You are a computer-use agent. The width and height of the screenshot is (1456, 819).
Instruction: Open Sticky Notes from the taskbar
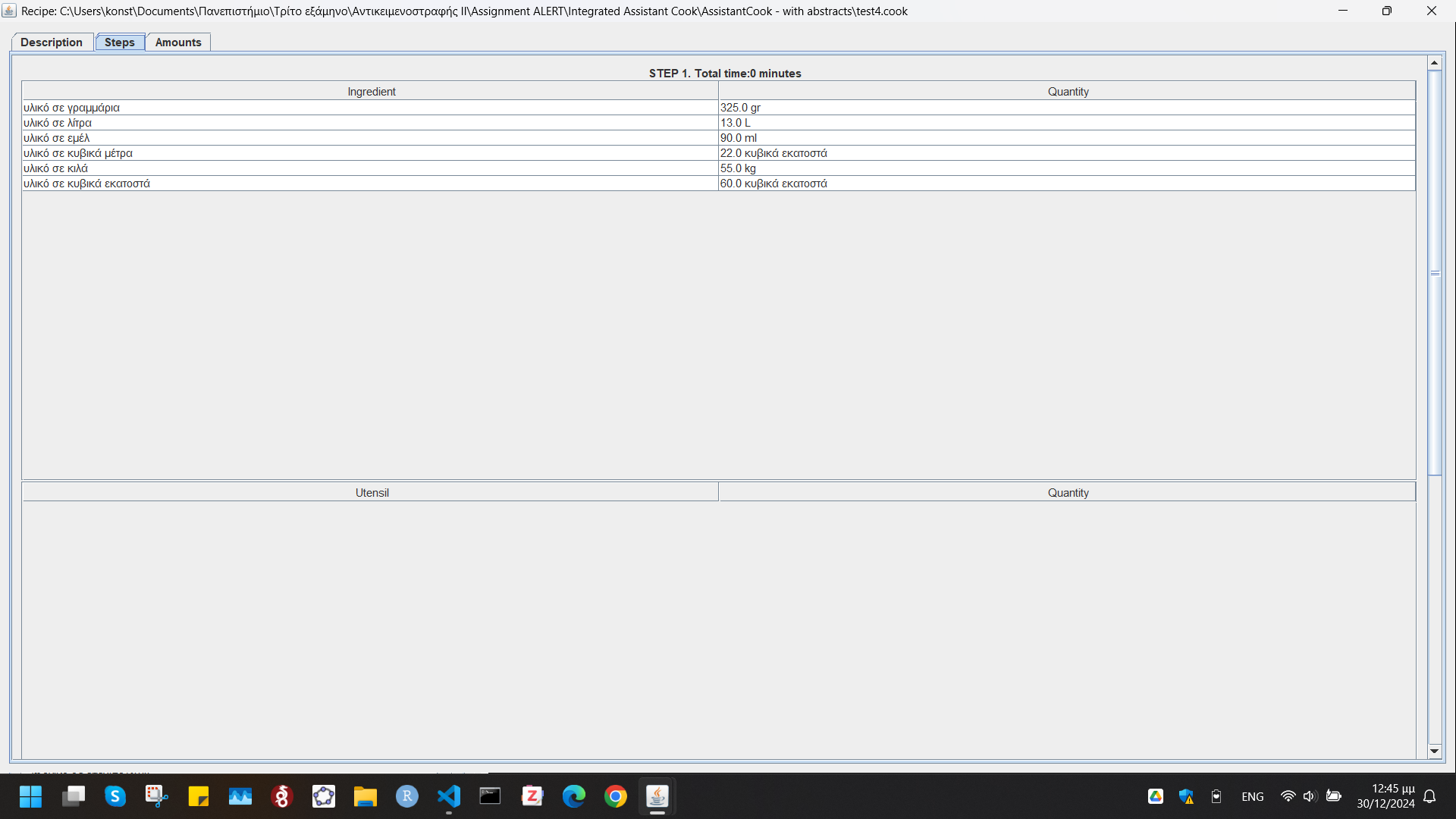pyautogui.click(x=199, y=796)
